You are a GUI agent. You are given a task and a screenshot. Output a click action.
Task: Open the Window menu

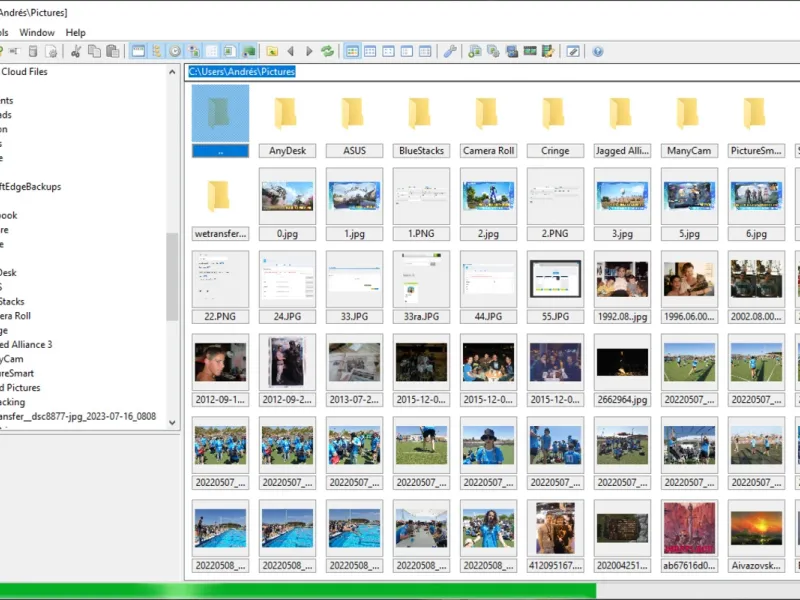(x=37, y=33)
